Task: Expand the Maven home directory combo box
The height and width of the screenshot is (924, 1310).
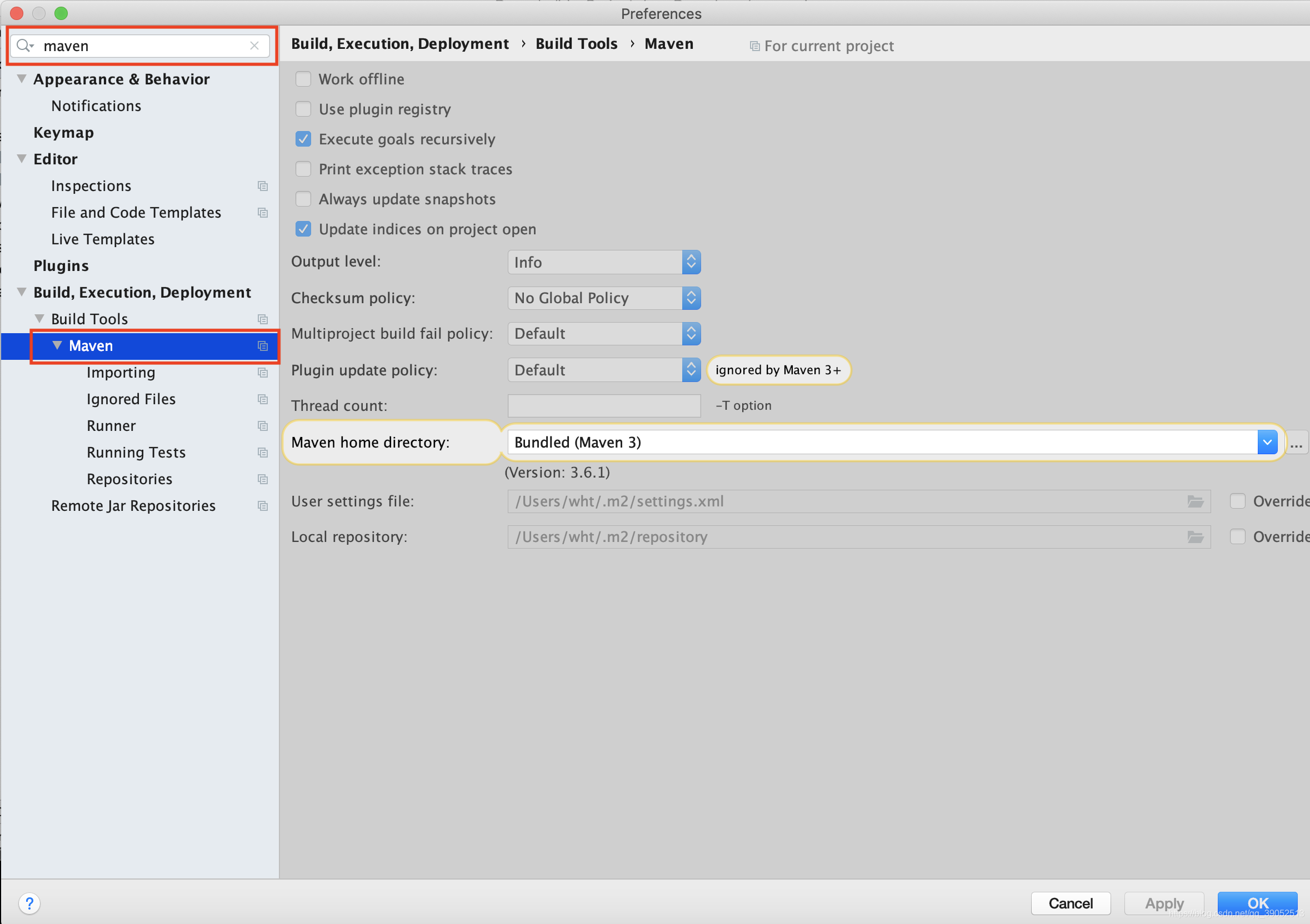Action: tap(1267, 443)
